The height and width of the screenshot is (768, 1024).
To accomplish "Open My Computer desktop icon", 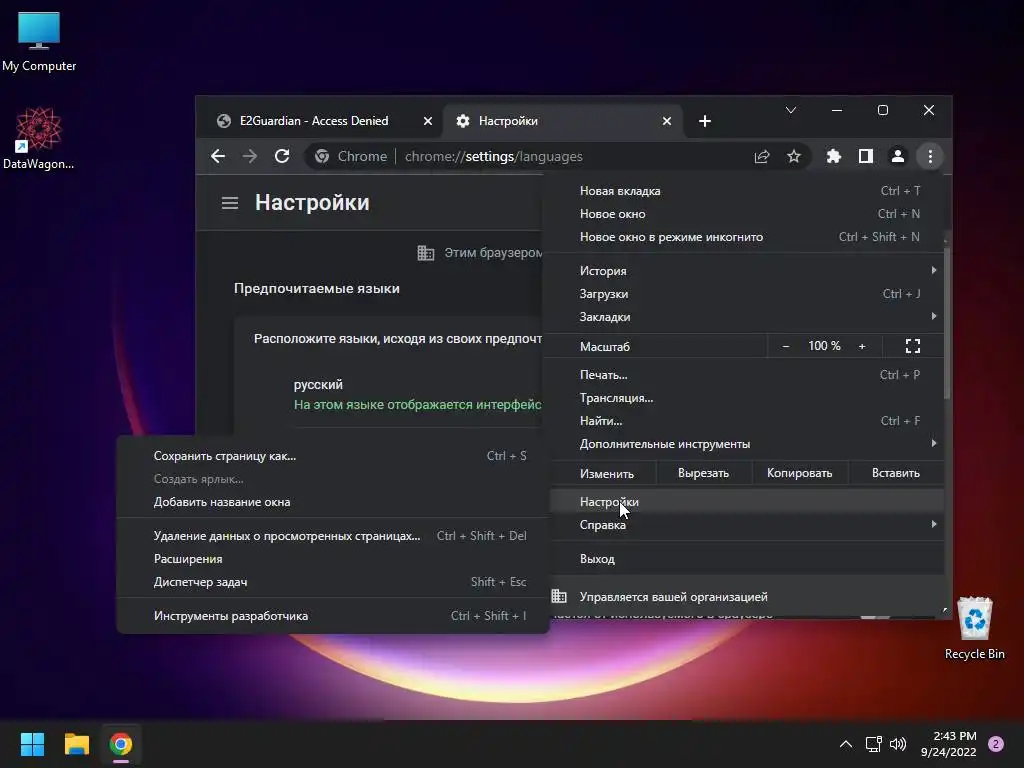I will 39,42.
